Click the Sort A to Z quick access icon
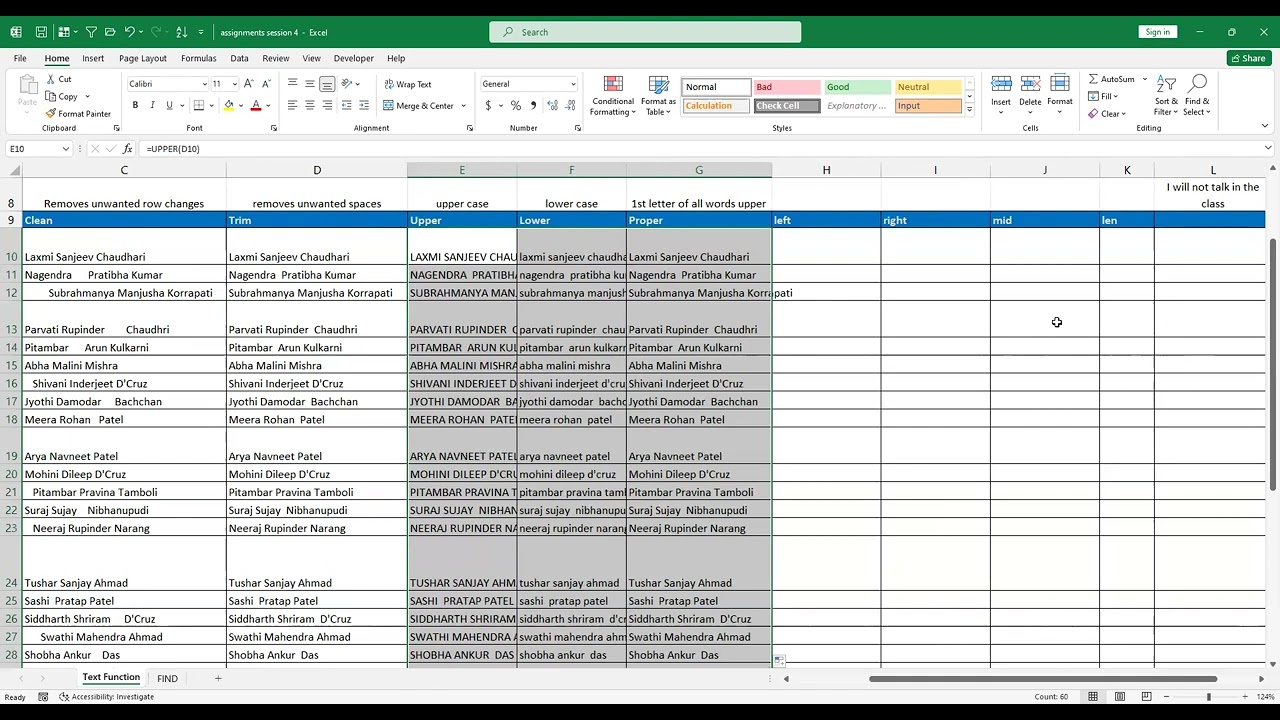1280x720 pixels. [181, 32]
